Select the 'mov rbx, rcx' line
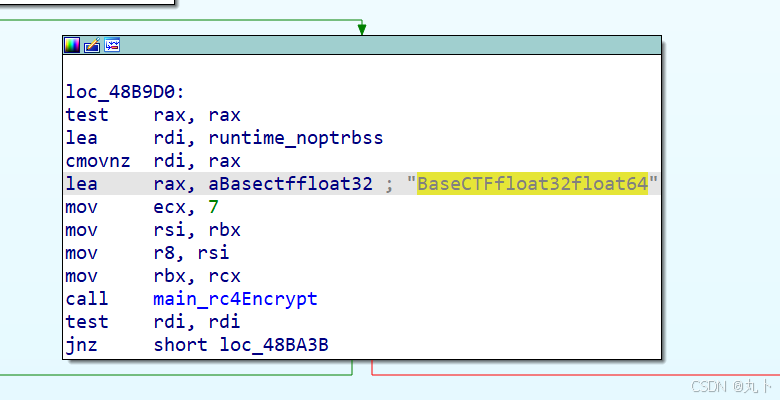The width and height of the screenshot is (780, 400). (x=153, y=276)
